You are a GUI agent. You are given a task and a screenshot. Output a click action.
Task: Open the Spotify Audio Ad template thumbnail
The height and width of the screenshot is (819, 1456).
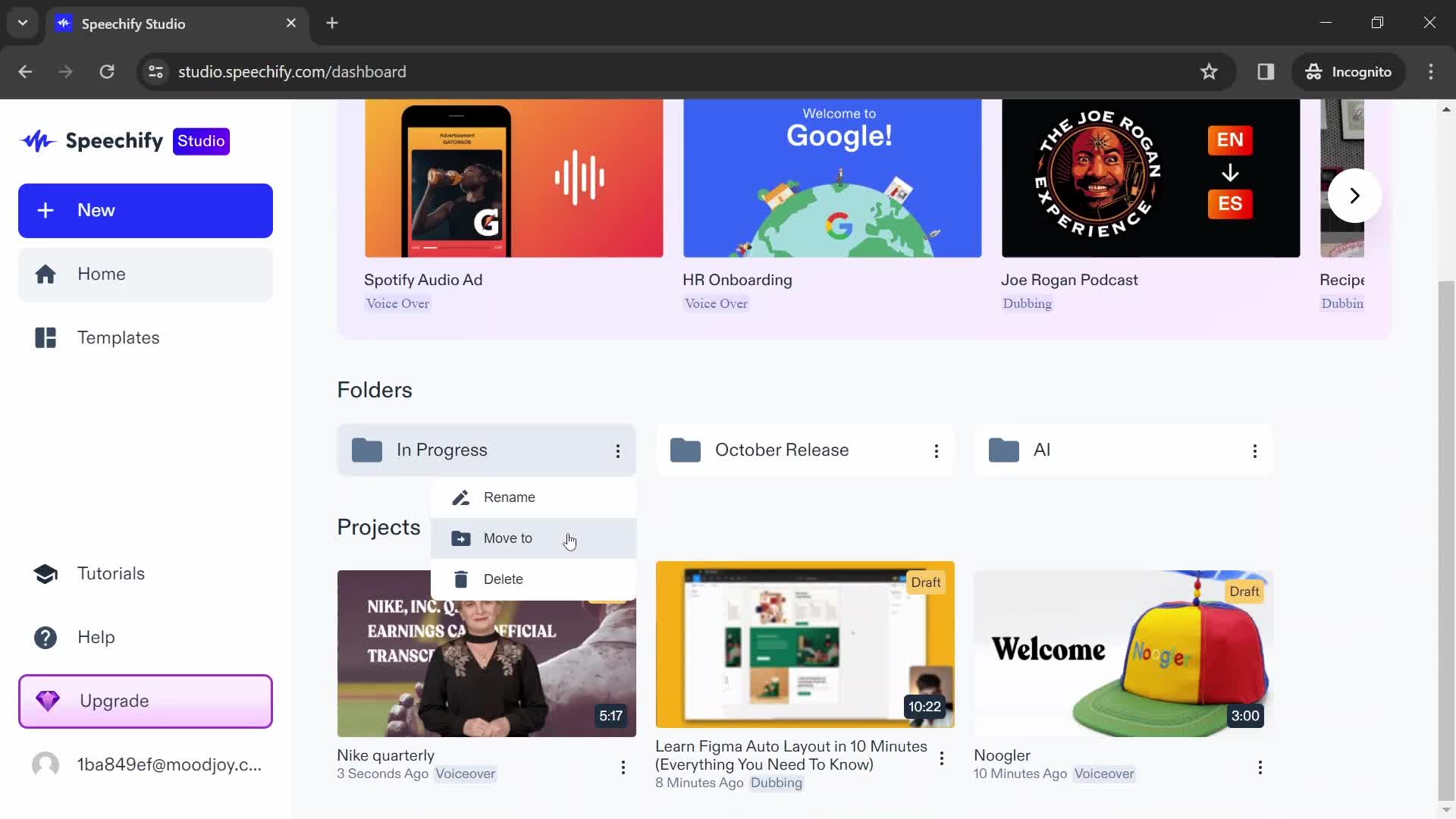[514, 178]
